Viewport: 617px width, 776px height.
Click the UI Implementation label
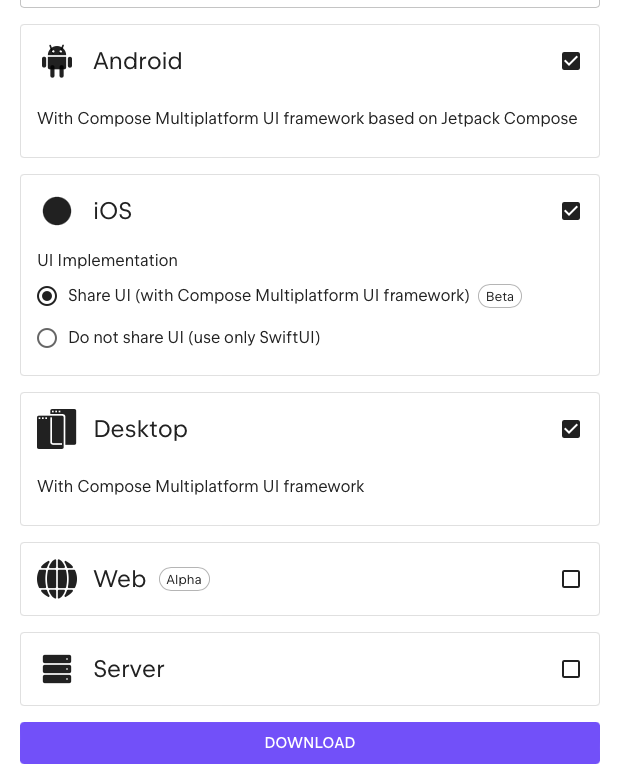coord(107,260)
